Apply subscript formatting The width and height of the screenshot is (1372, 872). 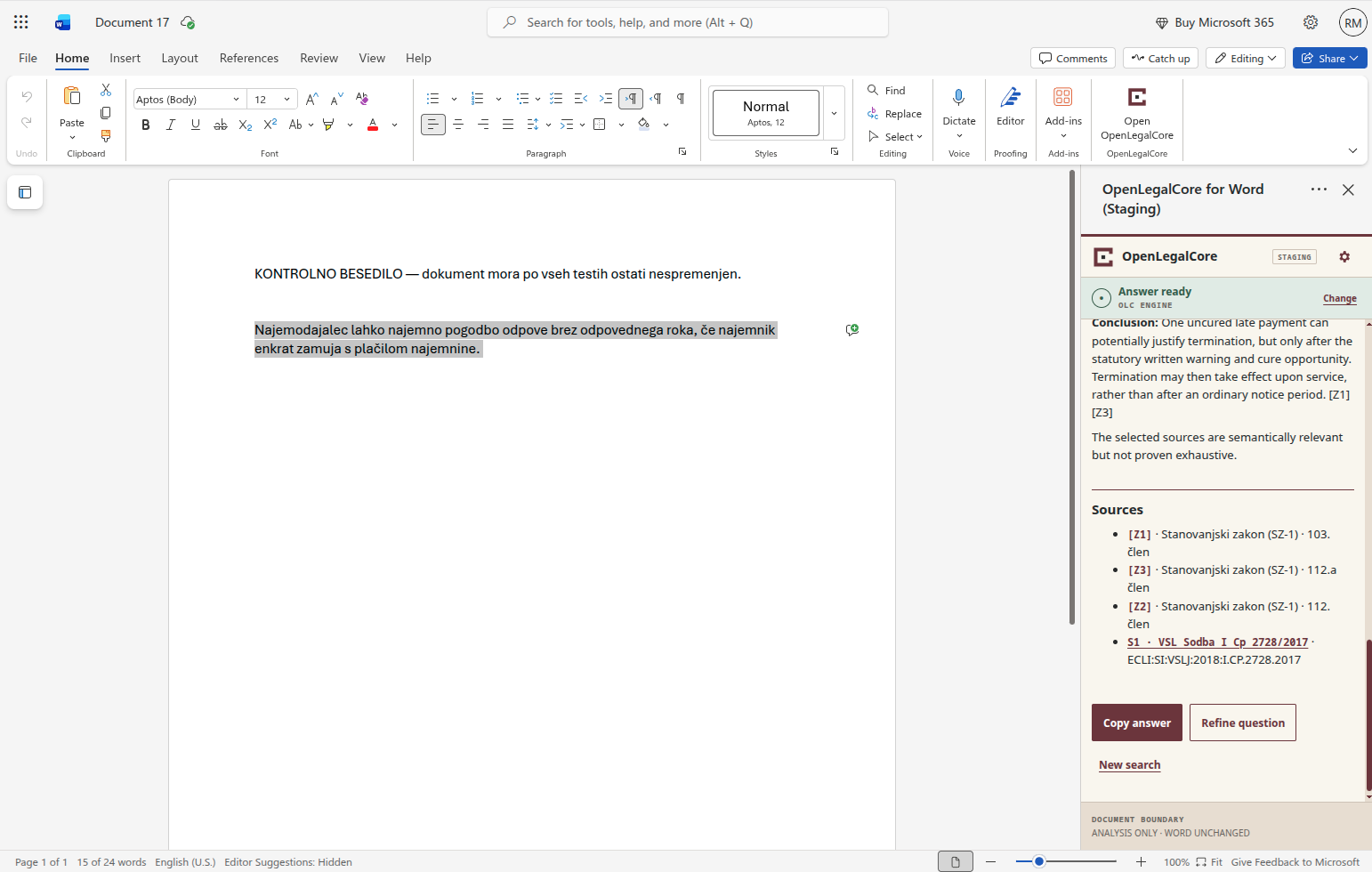pos(246,125)
